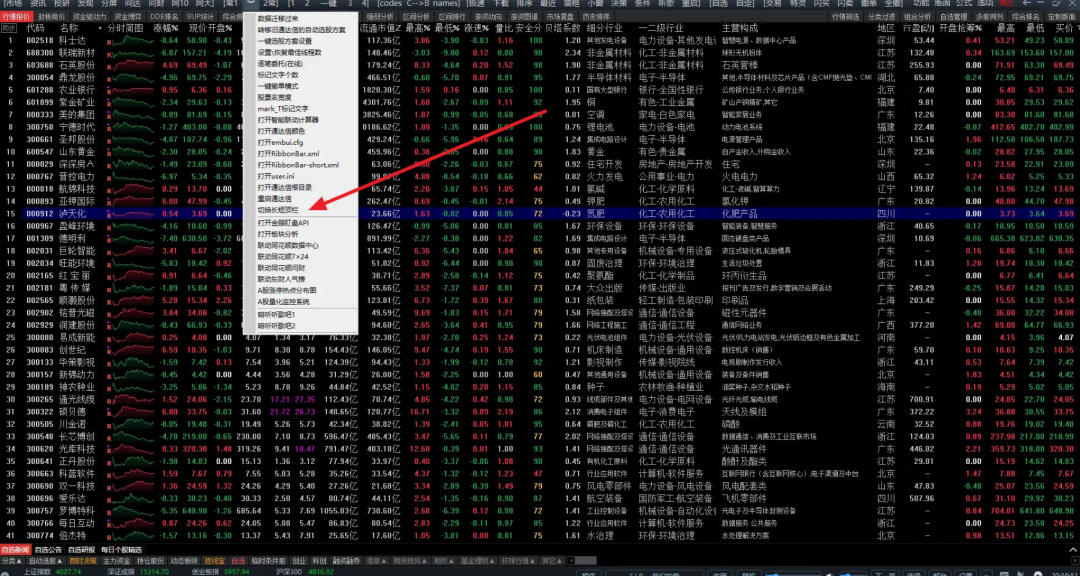Open the sparkline chart for 宁德时代

[133, 127]
